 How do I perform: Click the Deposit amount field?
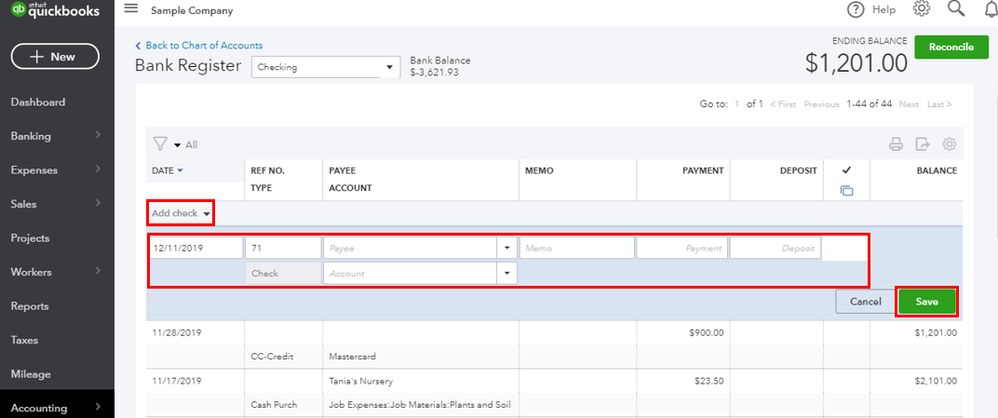[x=775, y=248]
